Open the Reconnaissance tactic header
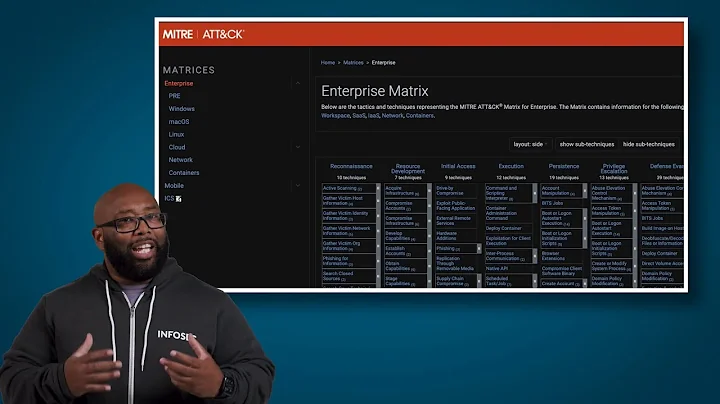Viewport: 720px width, 404px height. 351,166
